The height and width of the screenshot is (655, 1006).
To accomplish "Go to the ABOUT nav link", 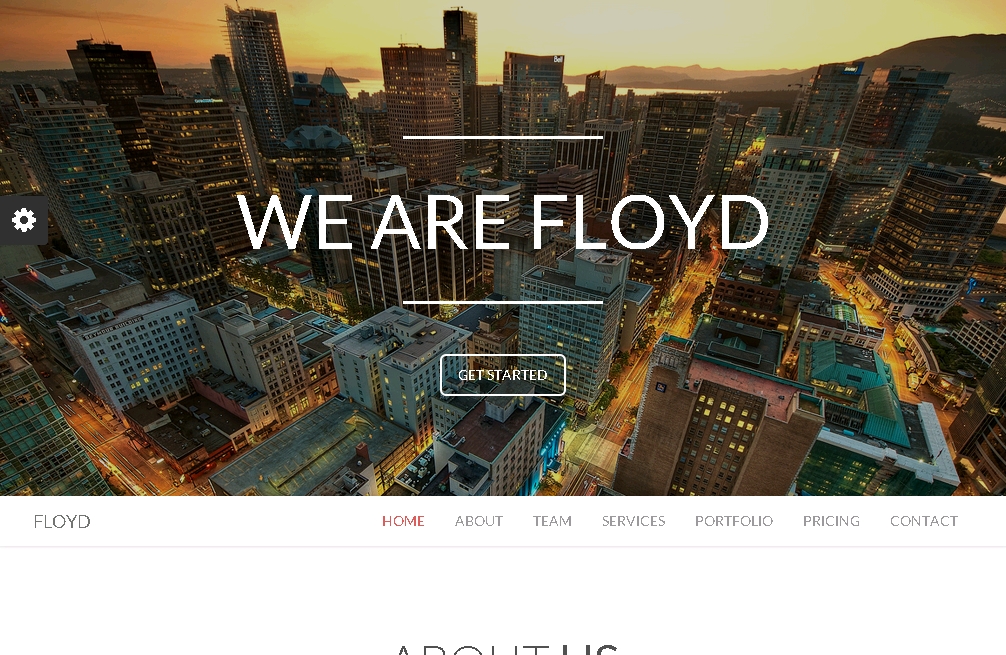I will 479,521.
